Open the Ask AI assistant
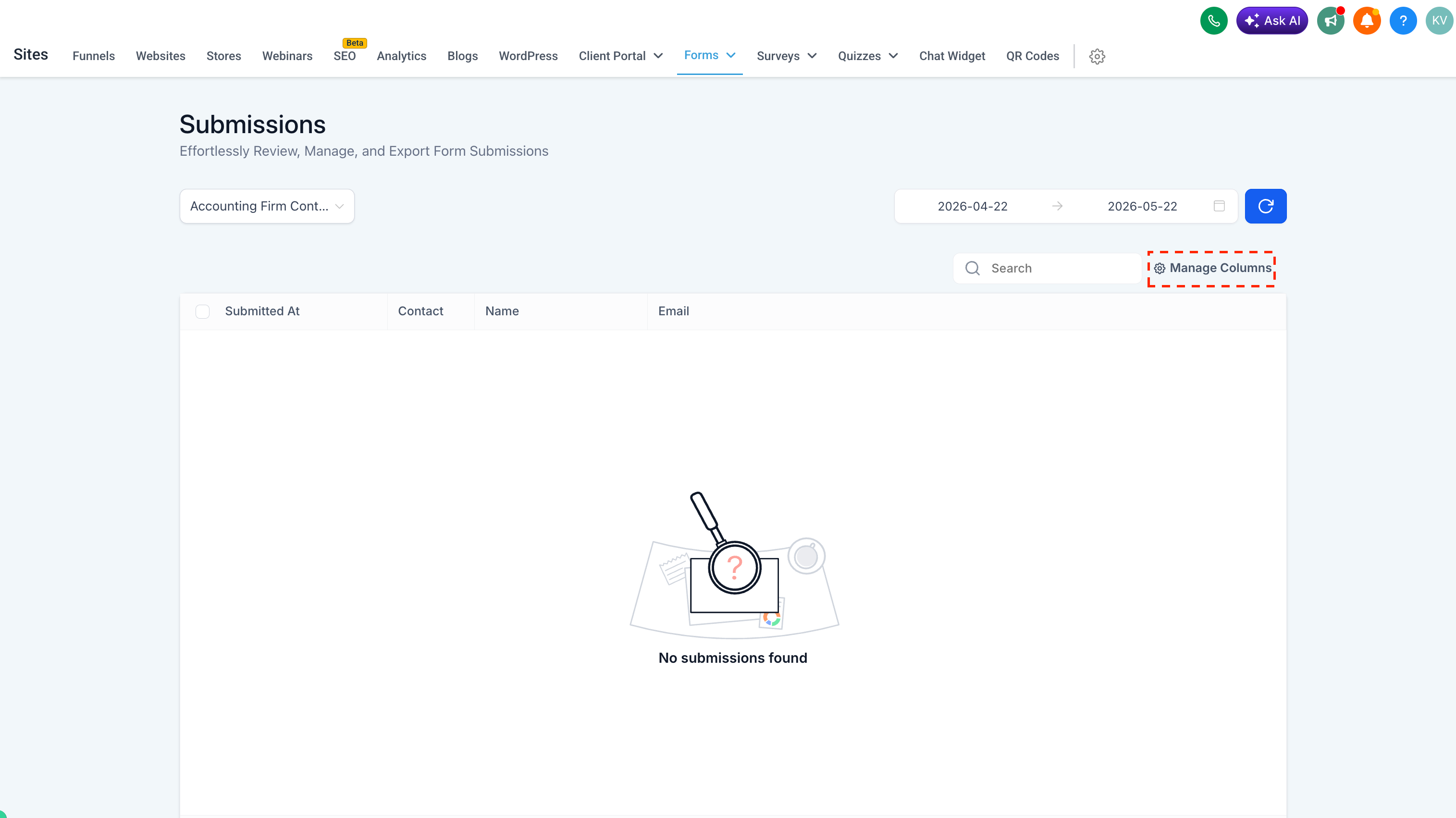The height and width of the screenshot is (818, 1456). (1272, 21)
